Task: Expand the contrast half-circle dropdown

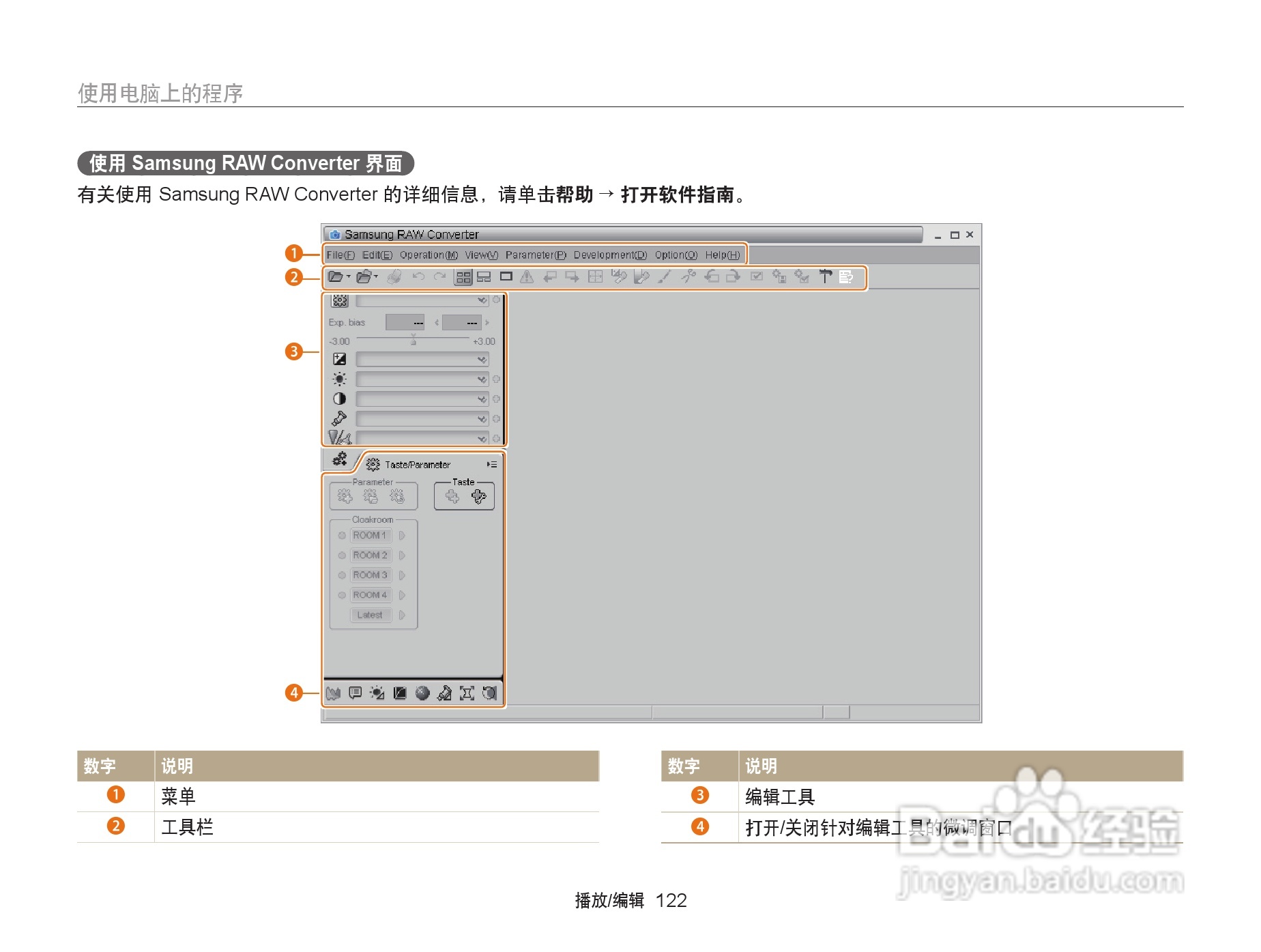Action: pyautogui.click(x=422, y=399)
